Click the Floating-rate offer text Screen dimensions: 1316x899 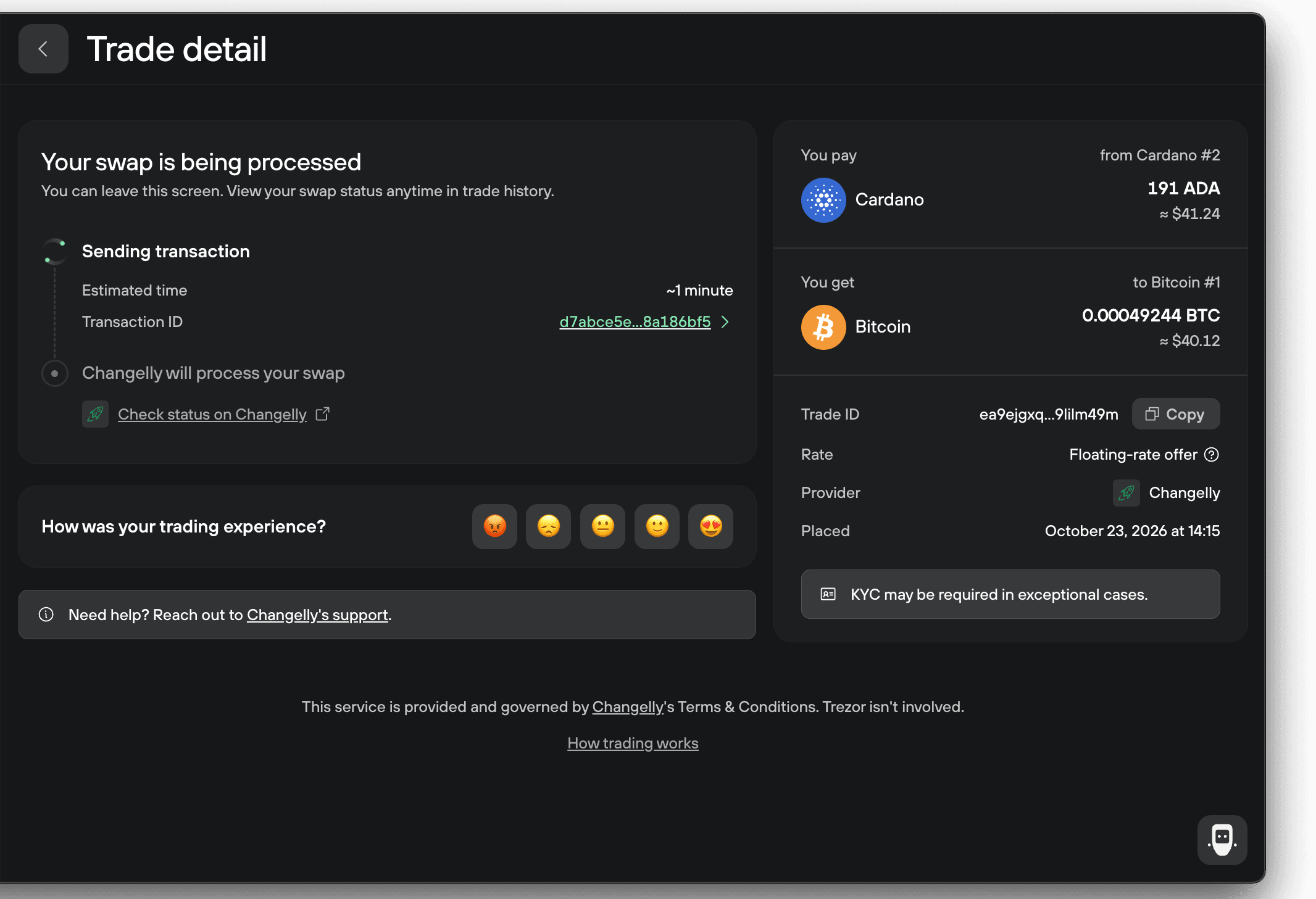click(1133, 455)
